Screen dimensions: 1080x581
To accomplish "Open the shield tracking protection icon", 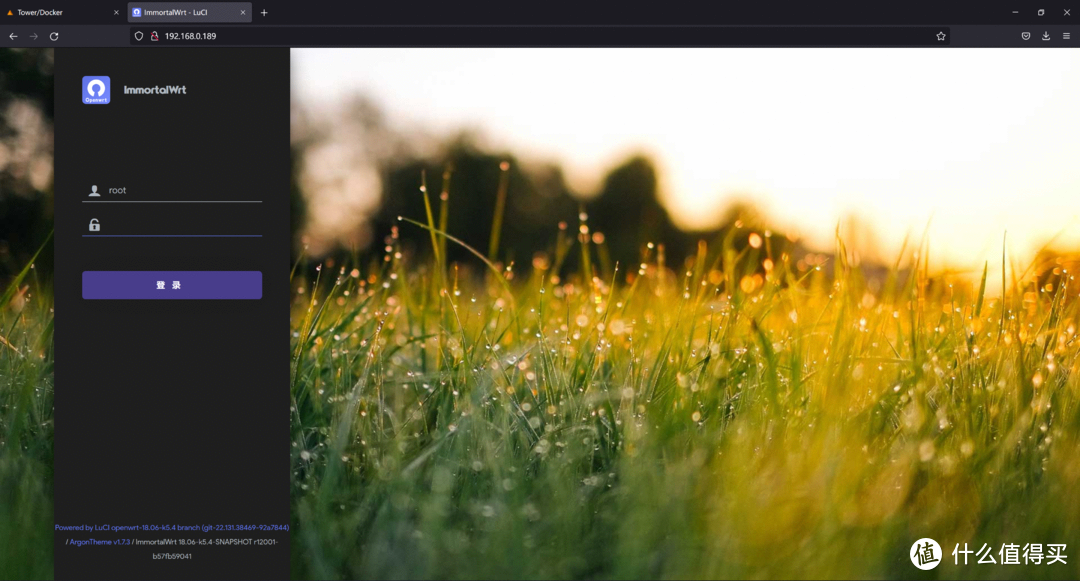I will 139,36.
